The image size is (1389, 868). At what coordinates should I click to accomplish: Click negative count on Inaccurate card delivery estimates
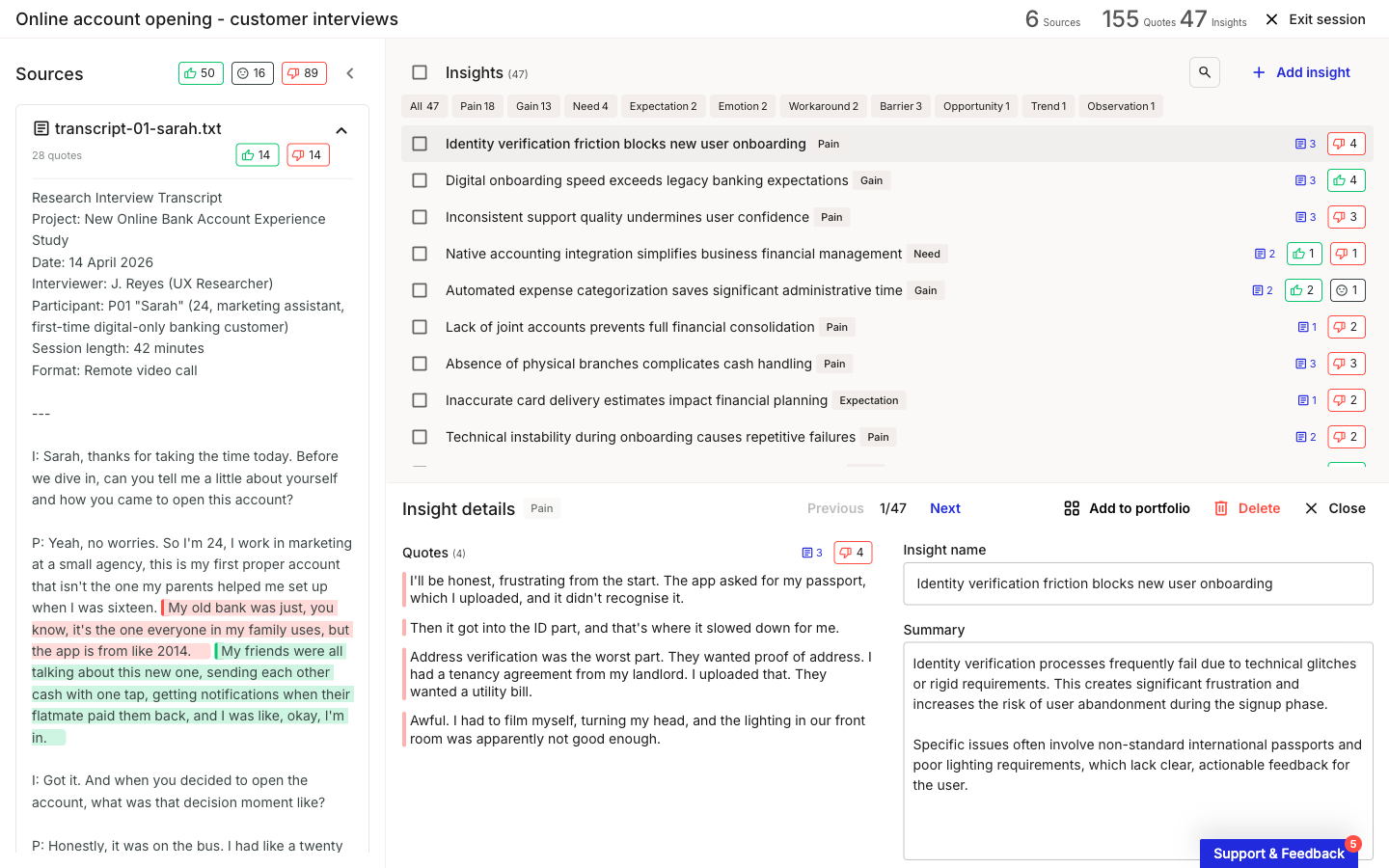[1347, 400]
